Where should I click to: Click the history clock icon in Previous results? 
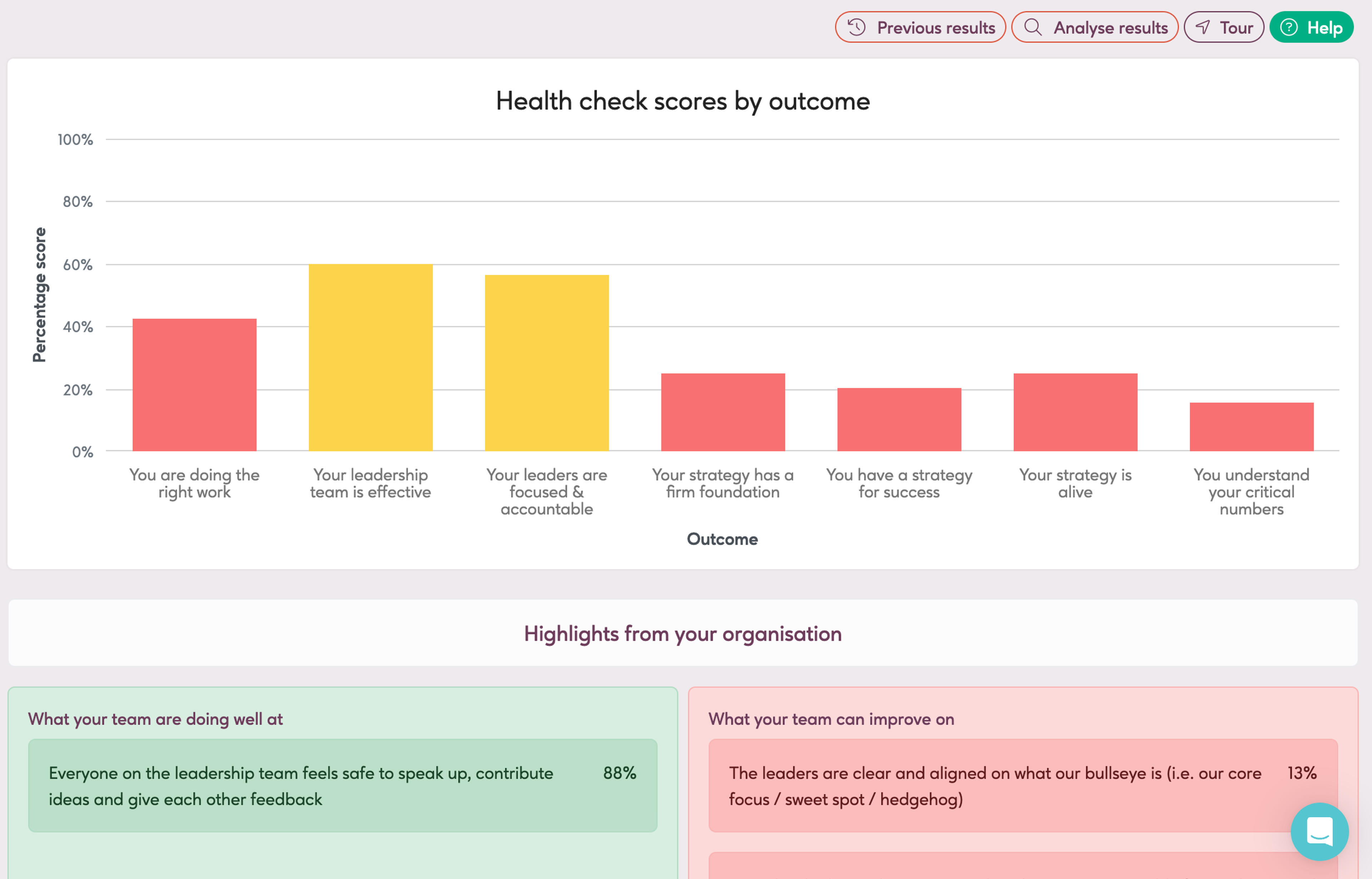tap(856, 28)
